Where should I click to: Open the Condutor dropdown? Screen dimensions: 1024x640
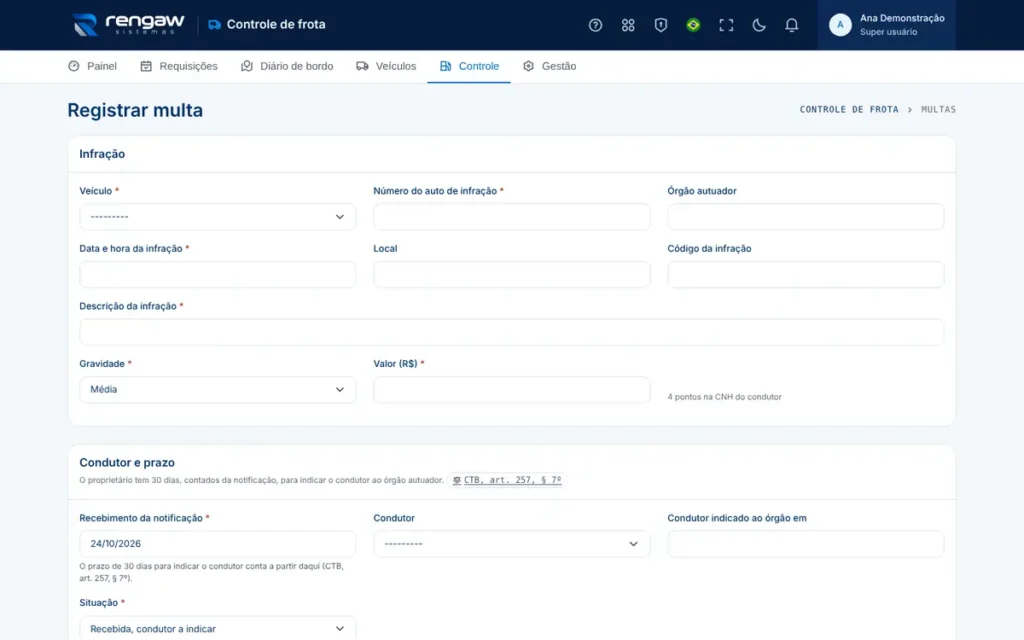511,543
